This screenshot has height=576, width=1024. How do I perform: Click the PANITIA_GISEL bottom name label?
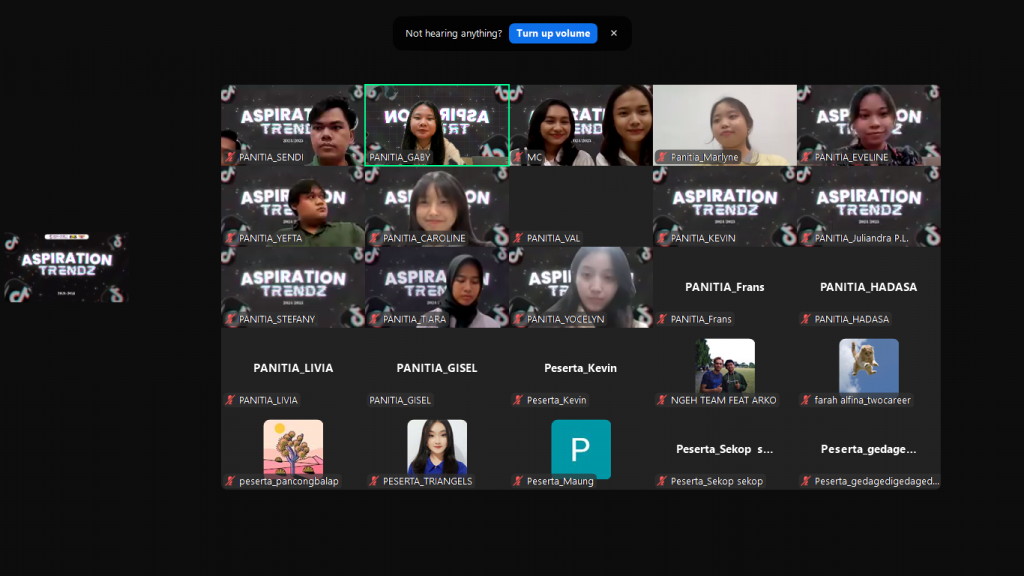(400, 400)
